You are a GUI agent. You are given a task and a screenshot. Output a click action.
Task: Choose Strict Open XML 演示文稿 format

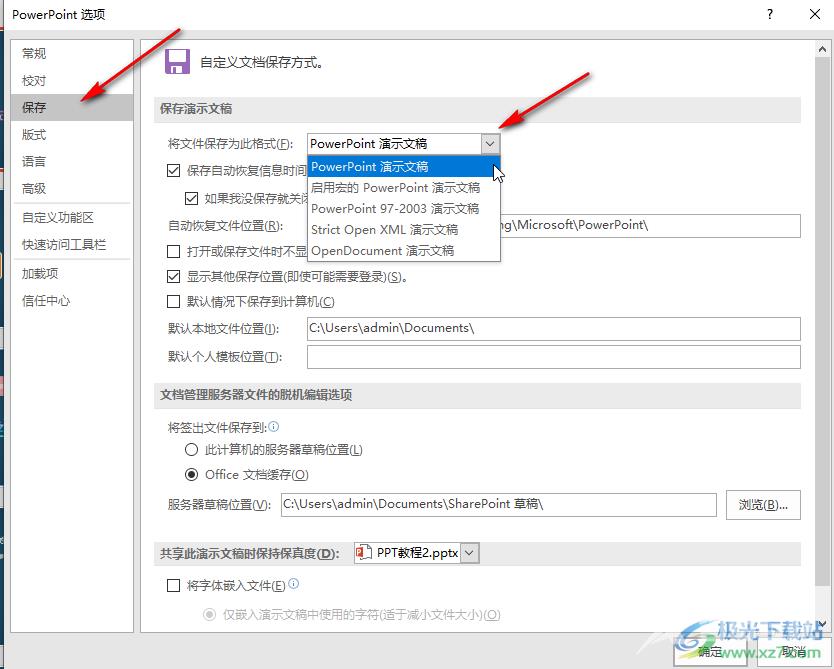(x=404, y=230)
